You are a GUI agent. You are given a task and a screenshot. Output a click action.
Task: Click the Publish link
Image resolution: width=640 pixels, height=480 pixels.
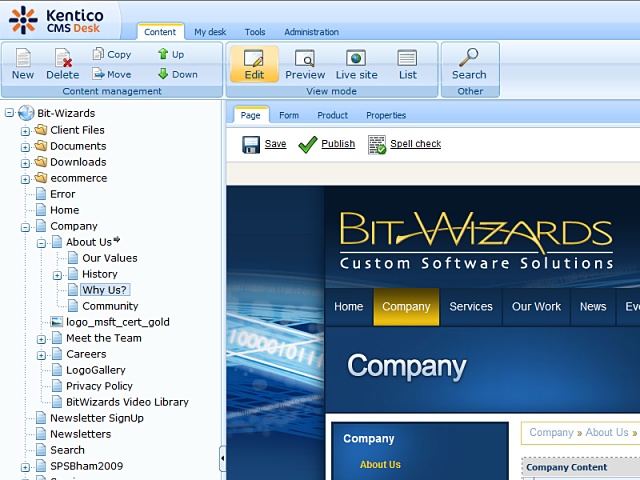tap(338, 144)
